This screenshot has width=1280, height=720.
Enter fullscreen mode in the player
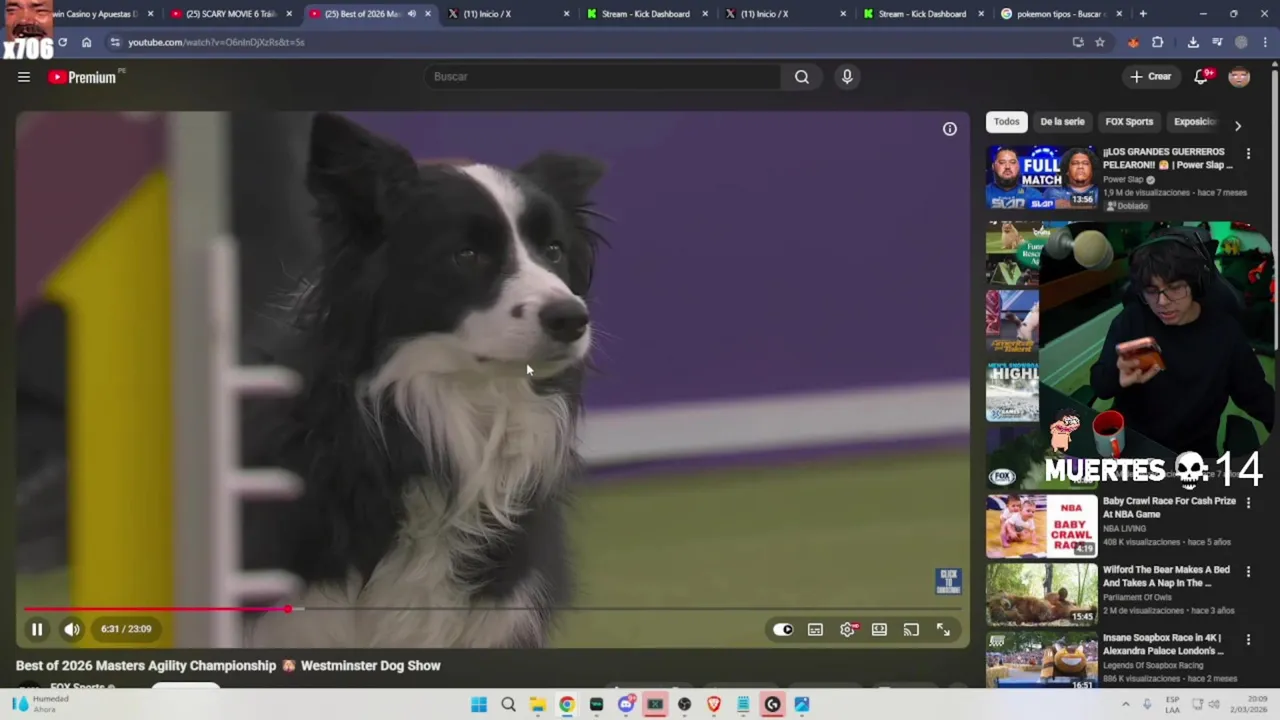[x=943, y=629]
